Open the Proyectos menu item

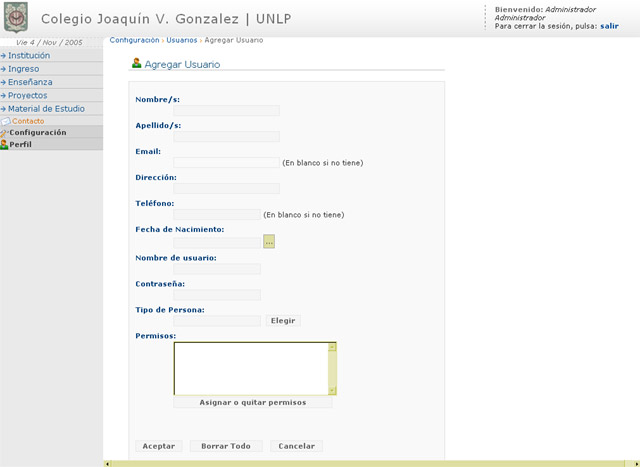[27, 95]
